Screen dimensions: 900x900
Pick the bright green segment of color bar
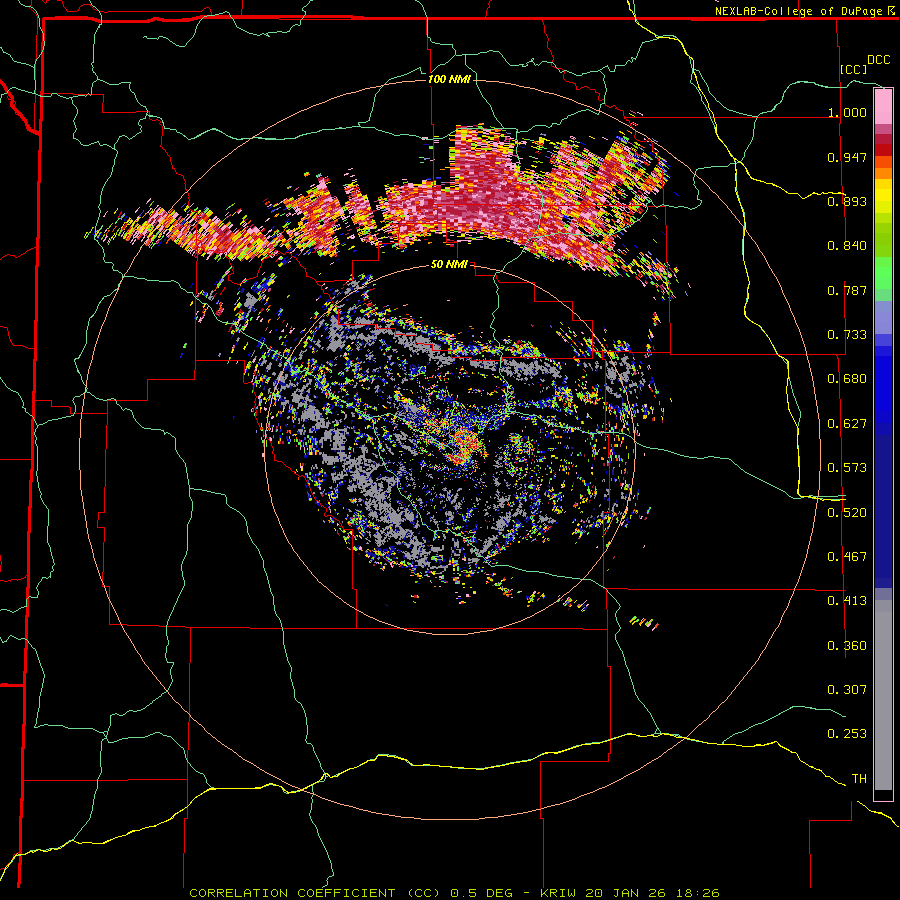pos(883,273)
